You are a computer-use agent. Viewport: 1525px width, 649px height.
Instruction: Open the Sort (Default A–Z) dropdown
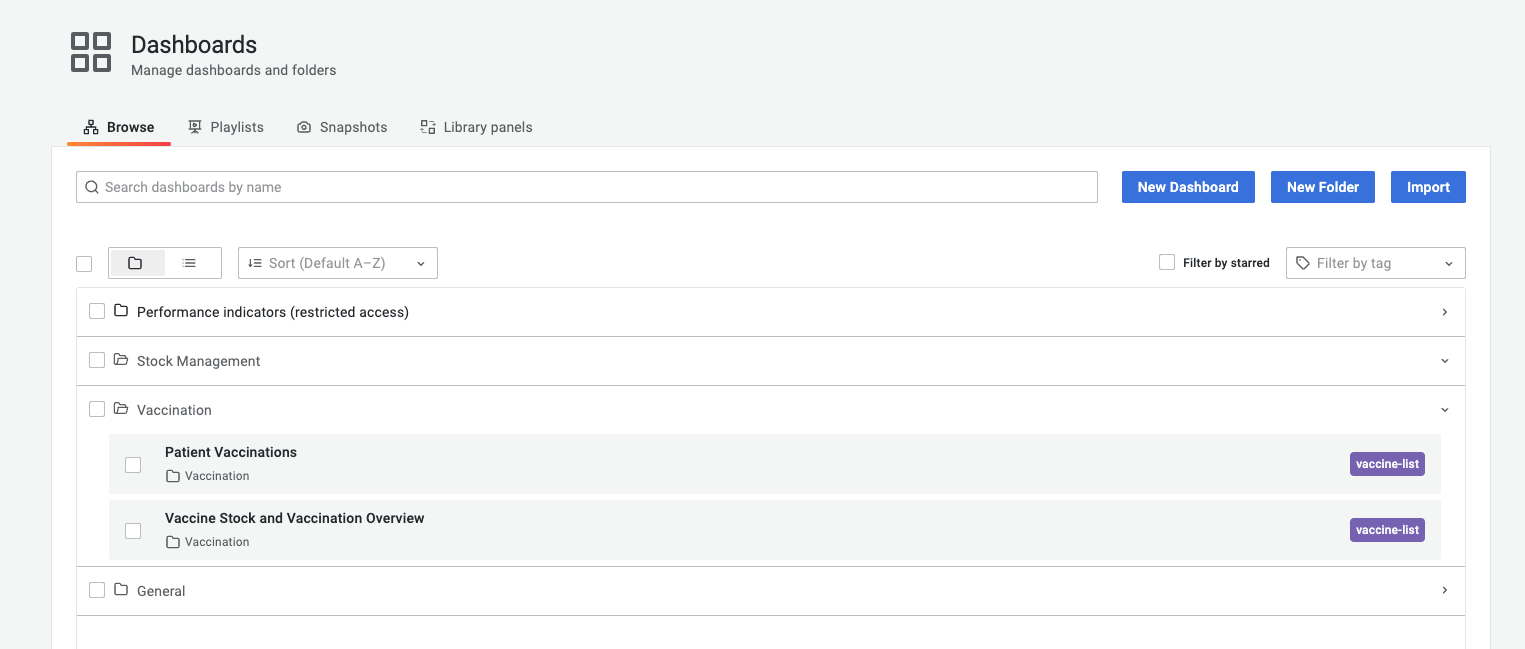pos(337,262)
